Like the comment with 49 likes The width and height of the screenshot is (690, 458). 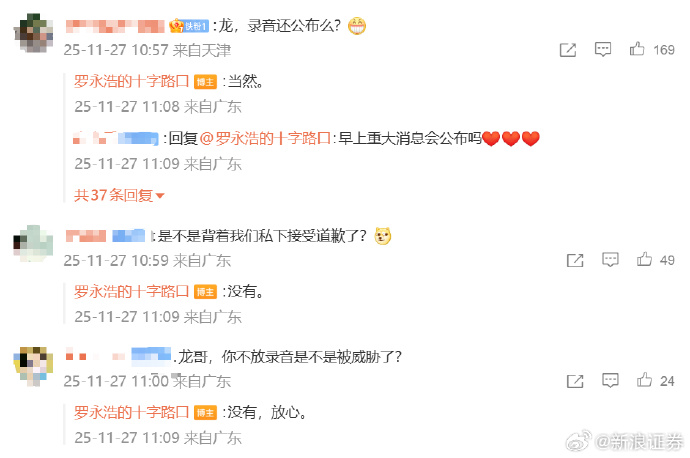(x=644, y=259)
